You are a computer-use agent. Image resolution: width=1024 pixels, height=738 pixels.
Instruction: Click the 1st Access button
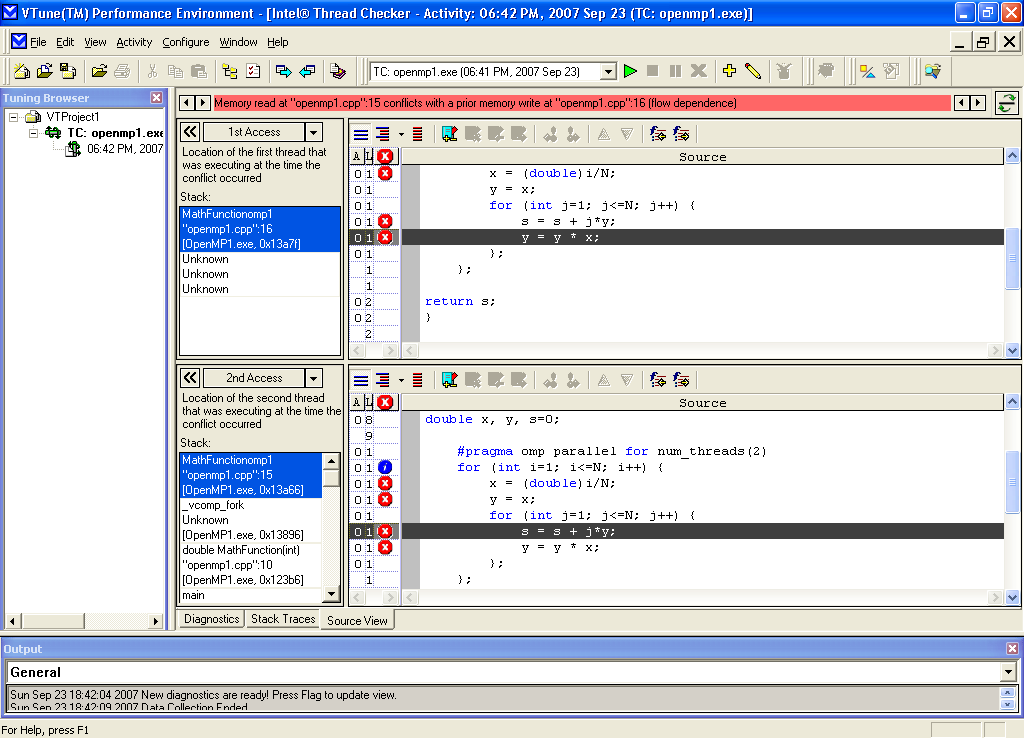pos(254,132)
